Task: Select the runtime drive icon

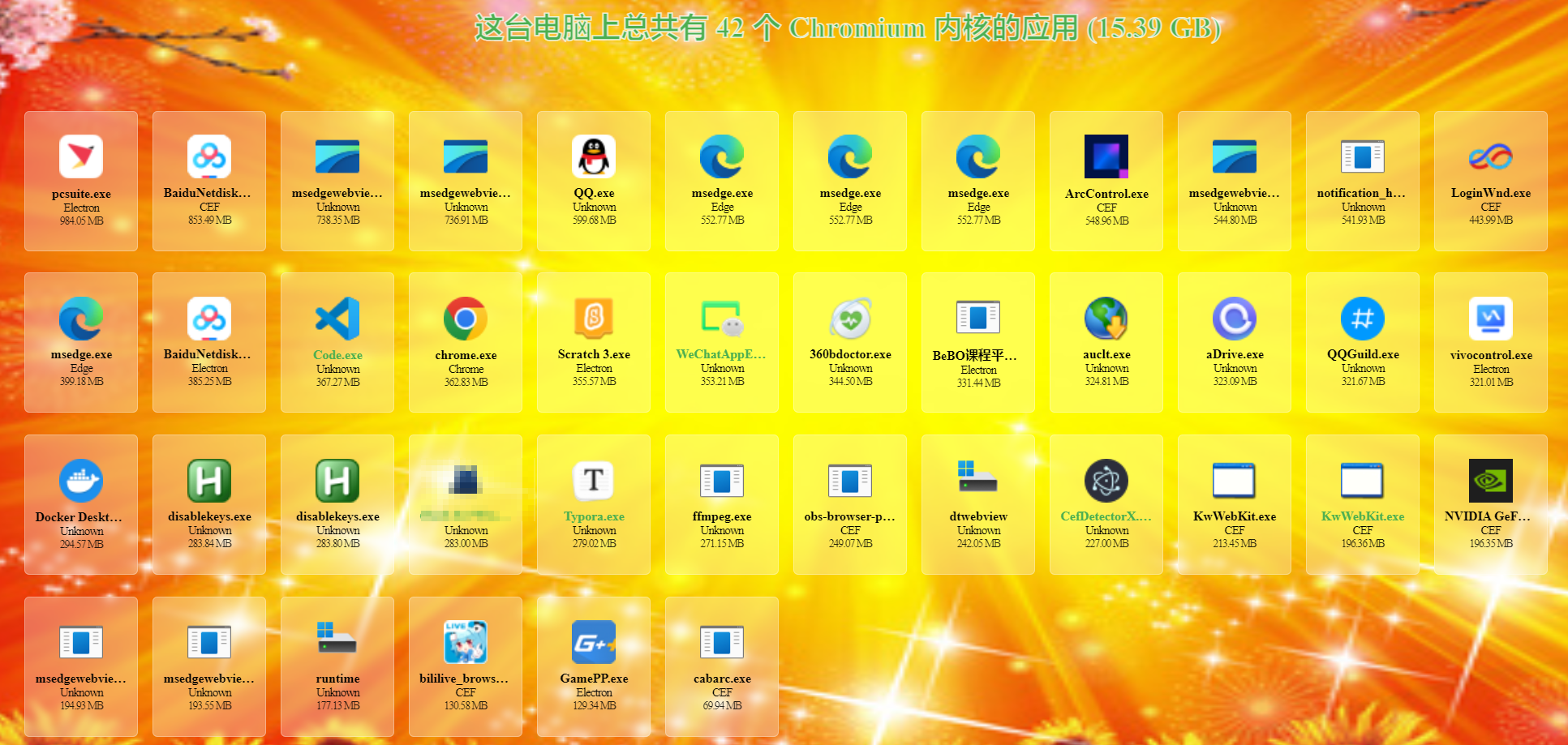Action: (337, 638)
